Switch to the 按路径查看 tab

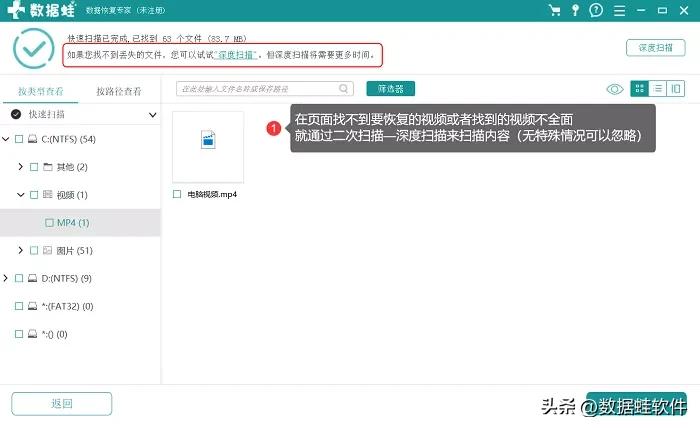pos(119,90)
